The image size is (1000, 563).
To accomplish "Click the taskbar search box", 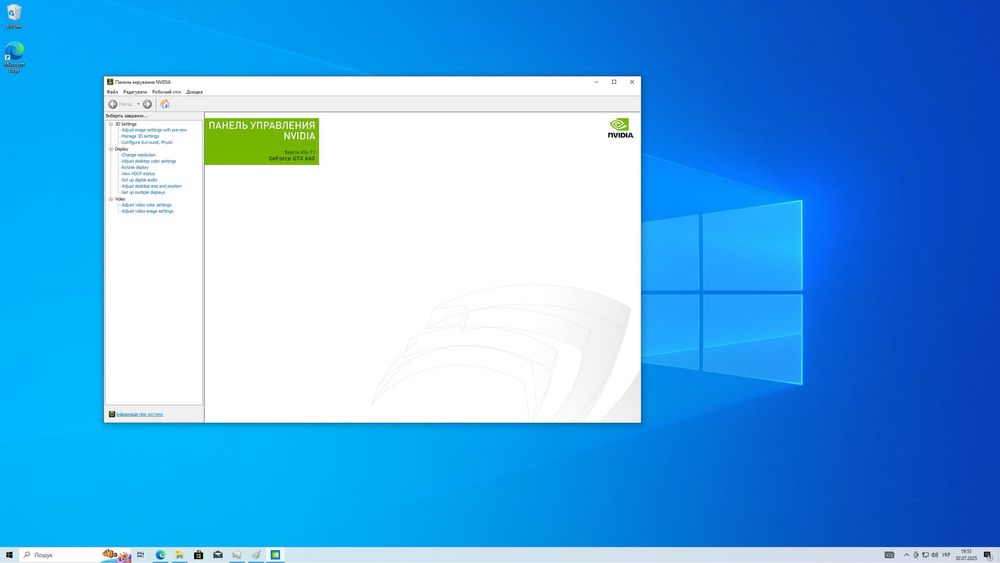I will 75,555.
